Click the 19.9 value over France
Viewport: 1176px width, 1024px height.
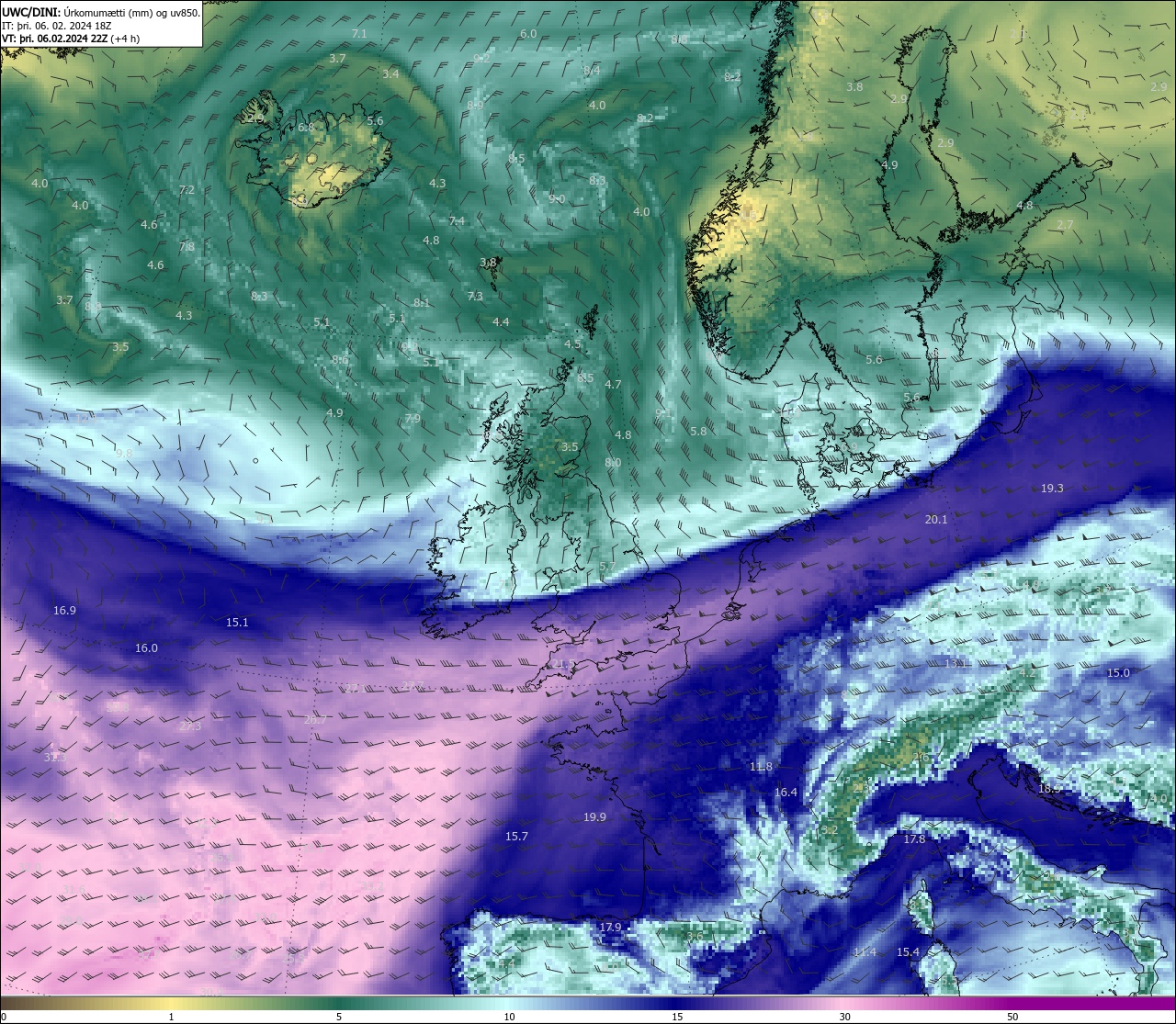pos(594,817)
